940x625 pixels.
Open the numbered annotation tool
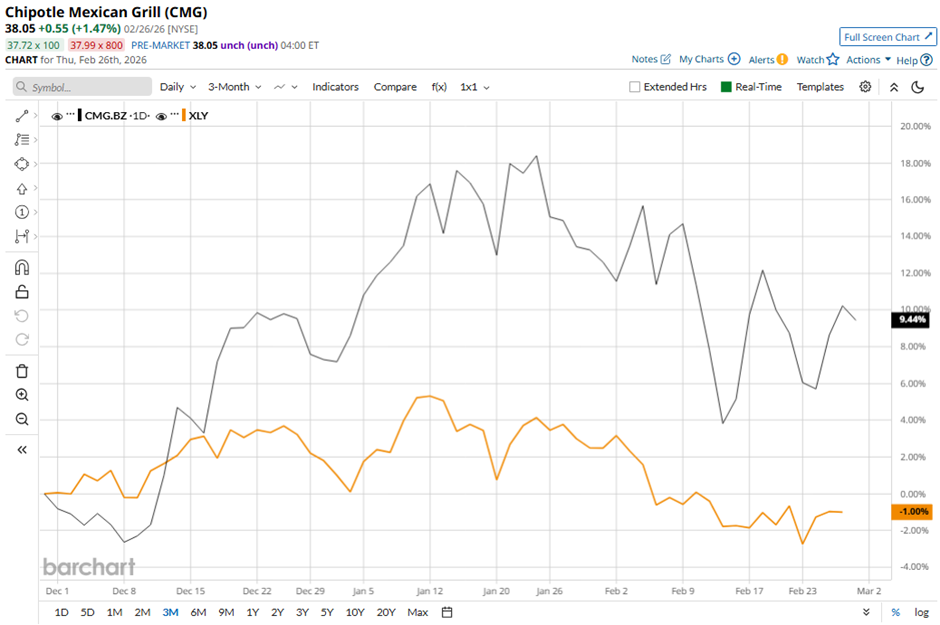(22, 212)
